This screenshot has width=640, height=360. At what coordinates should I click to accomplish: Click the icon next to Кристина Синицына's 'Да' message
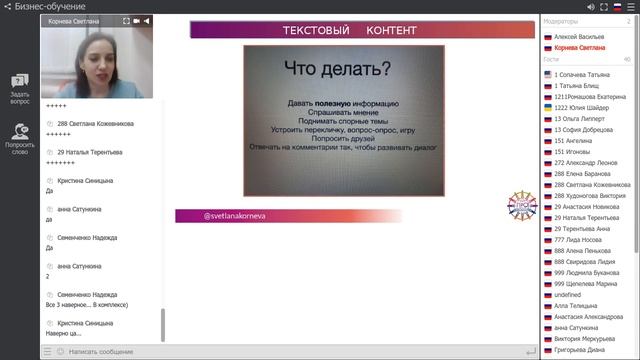[x=50, y=181]
